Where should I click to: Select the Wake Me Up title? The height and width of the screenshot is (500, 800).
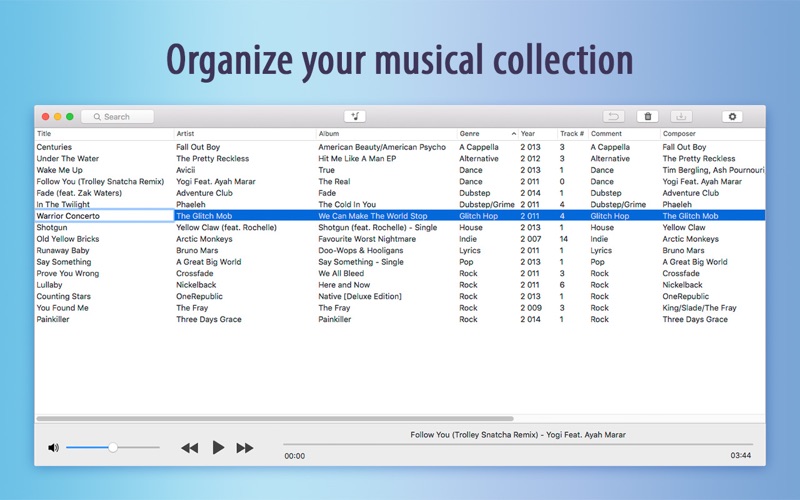point(59,170)
